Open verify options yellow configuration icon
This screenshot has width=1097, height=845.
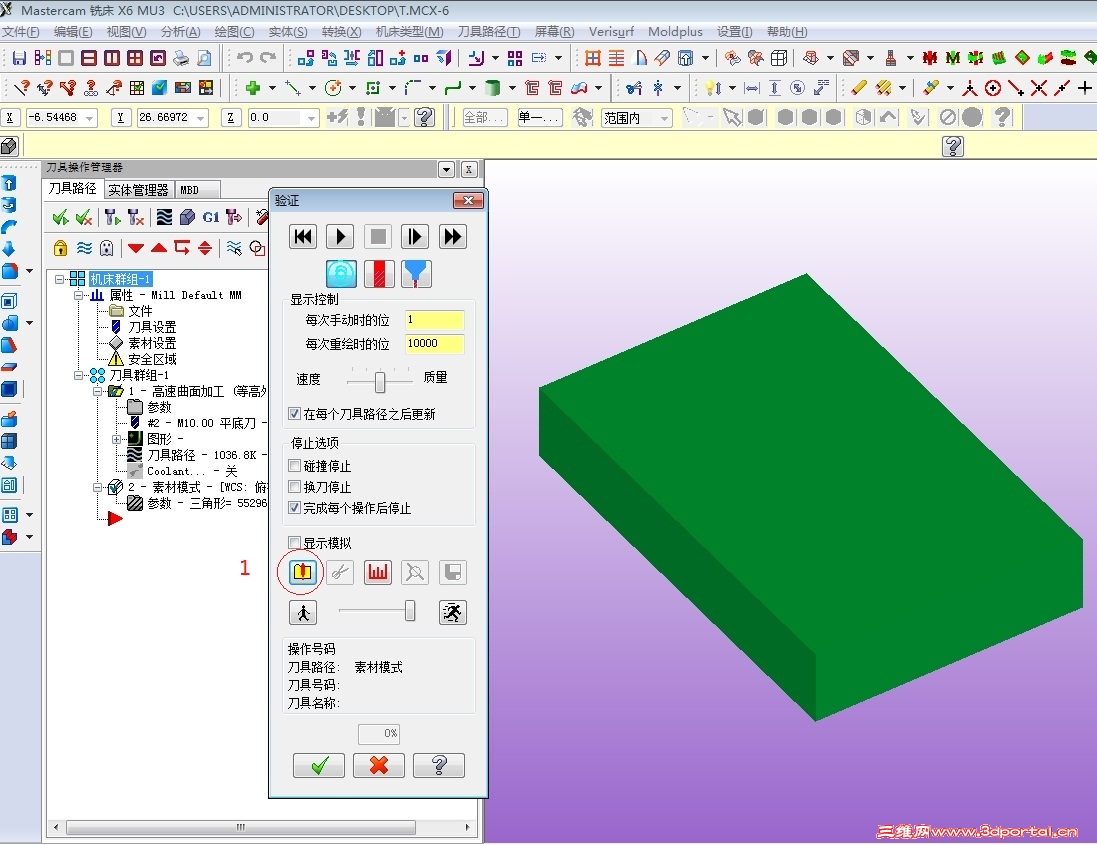[x=302, y=572]
